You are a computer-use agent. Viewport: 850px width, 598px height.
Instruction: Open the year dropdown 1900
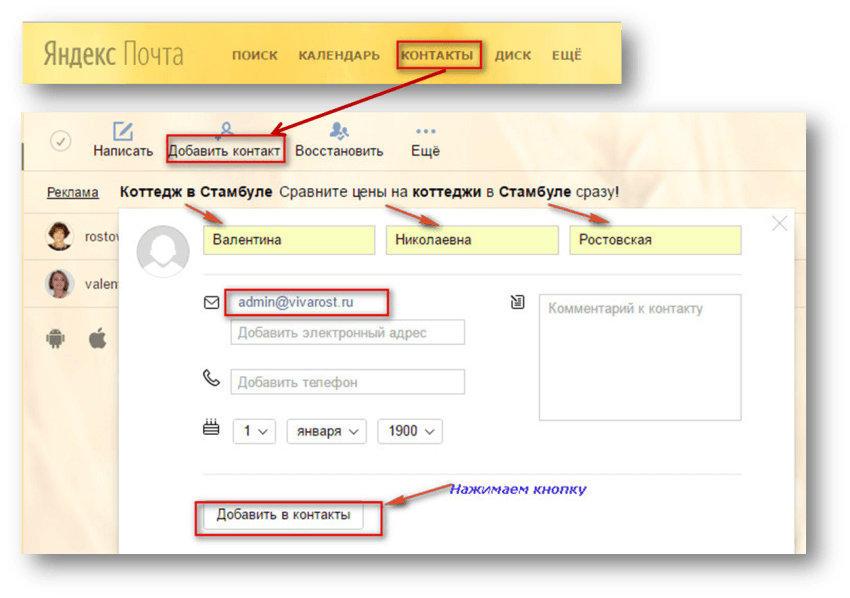point(410,432)
